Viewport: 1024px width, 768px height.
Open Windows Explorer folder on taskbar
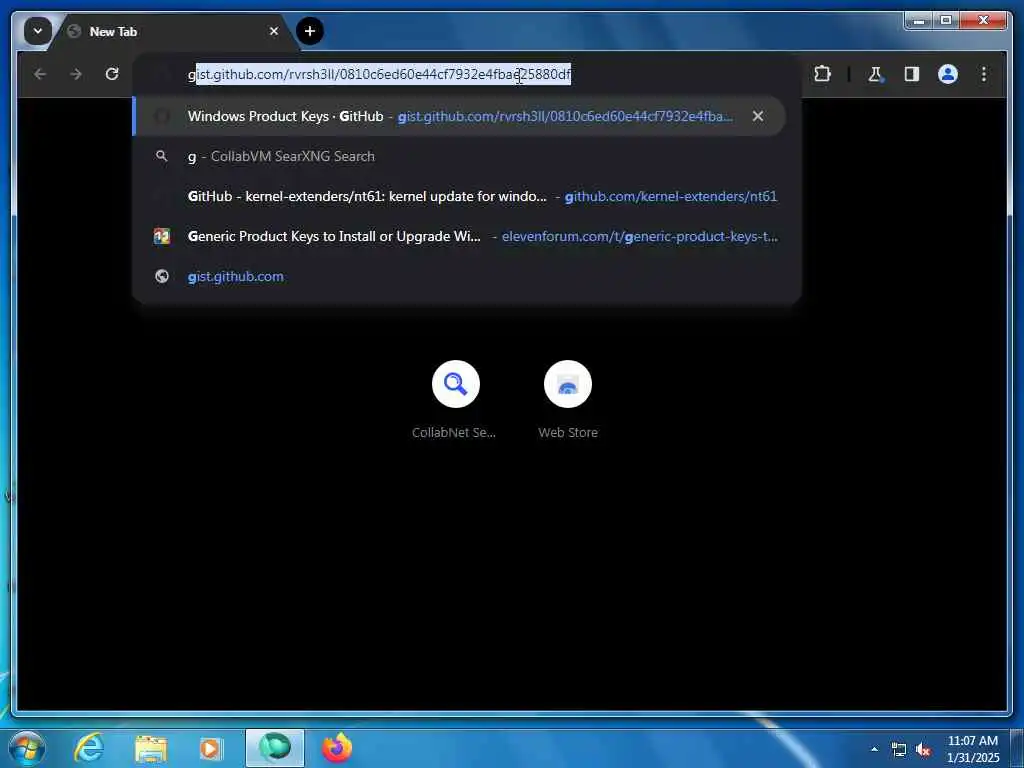point(151,748)
